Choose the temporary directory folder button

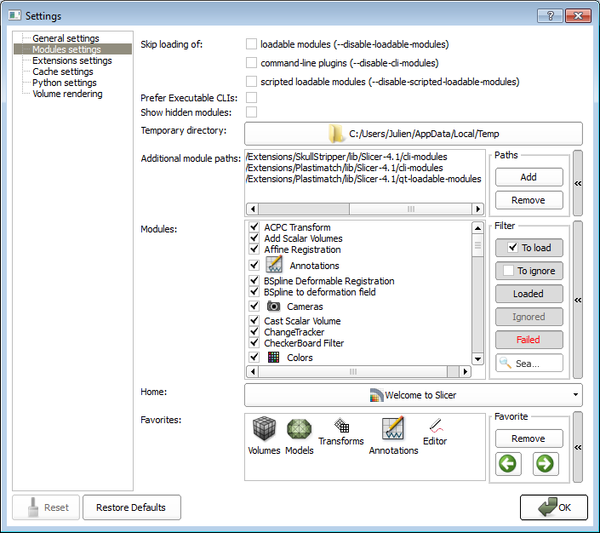pyautogui.click(x=413, y=133)
